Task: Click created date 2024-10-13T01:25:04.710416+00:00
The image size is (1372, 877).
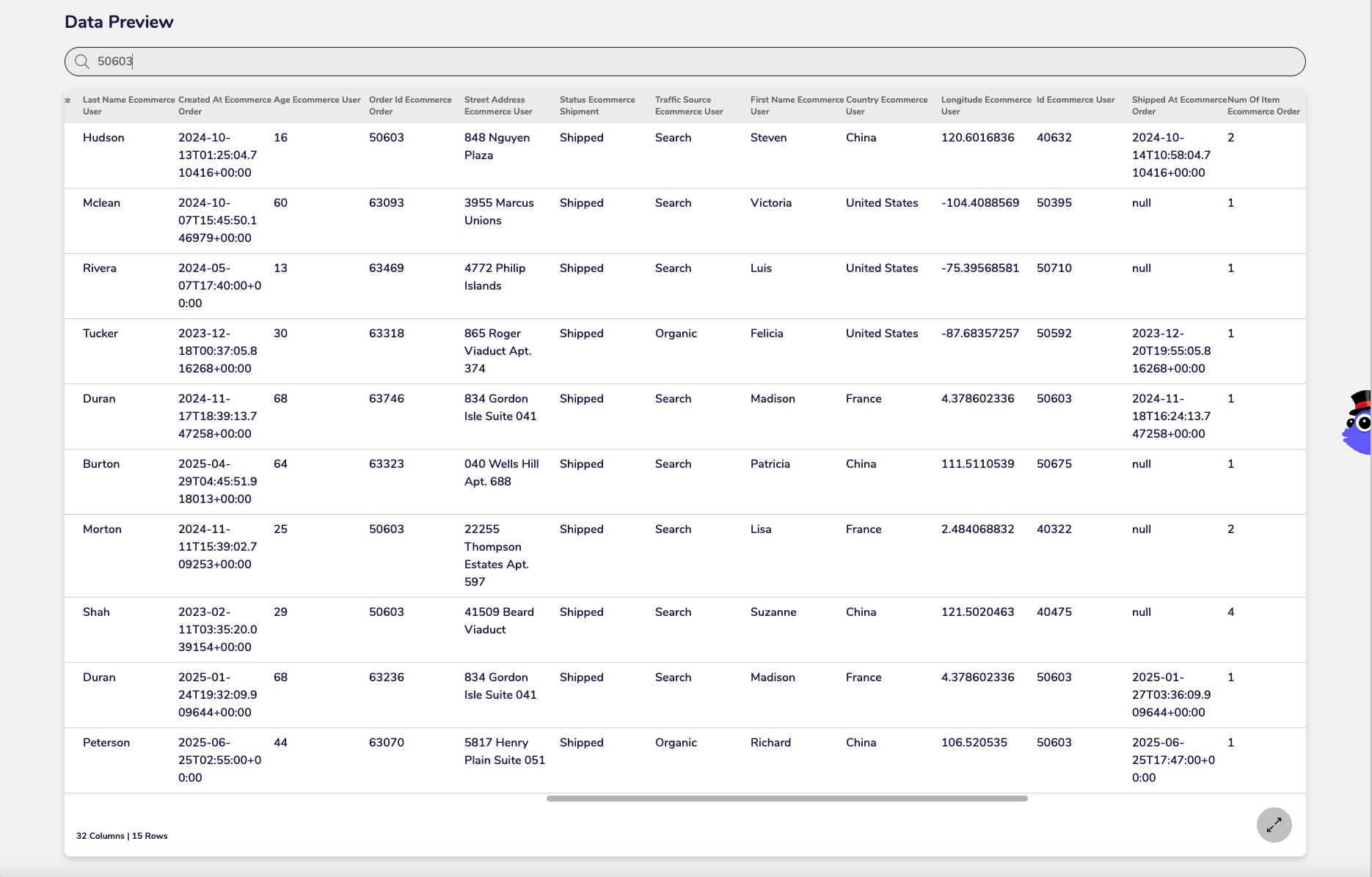Action: 218,155
